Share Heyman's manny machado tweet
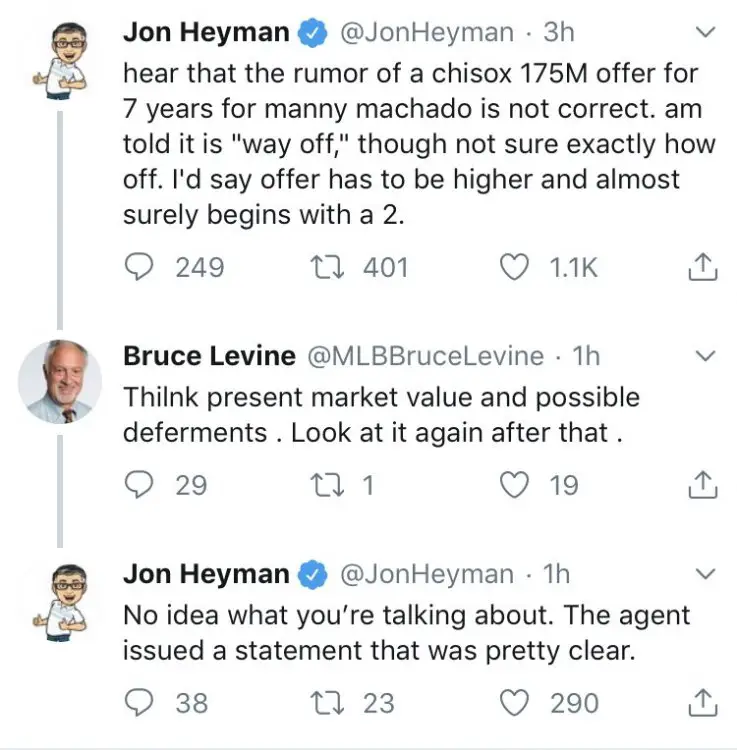 (704, 267)
